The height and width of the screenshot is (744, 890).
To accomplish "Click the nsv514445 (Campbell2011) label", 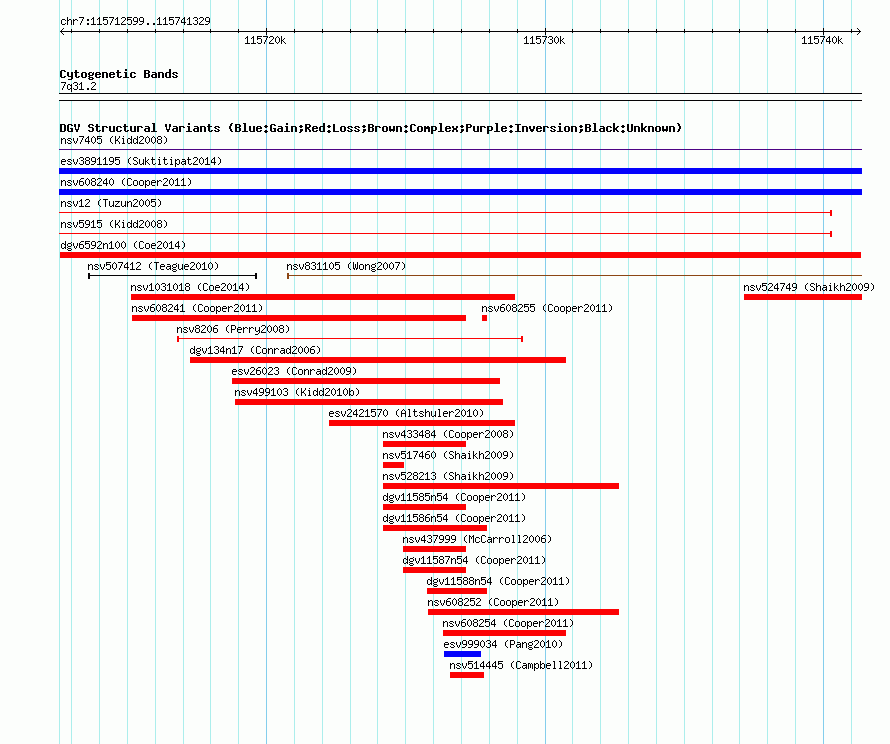I will pos(521,665).
